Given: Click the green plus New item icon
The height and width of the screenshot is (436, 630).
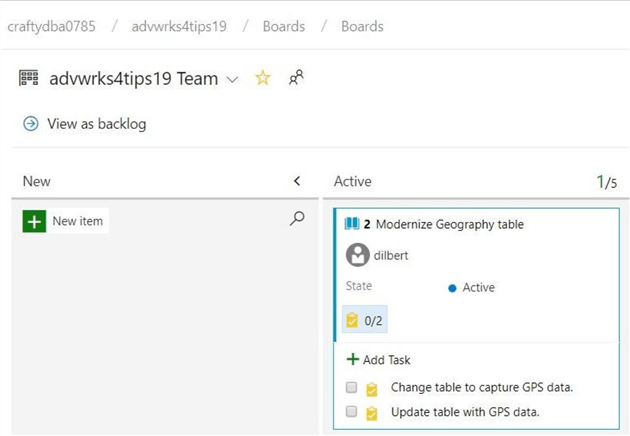Looking at the screenshot, I should (x=34, y=221).
